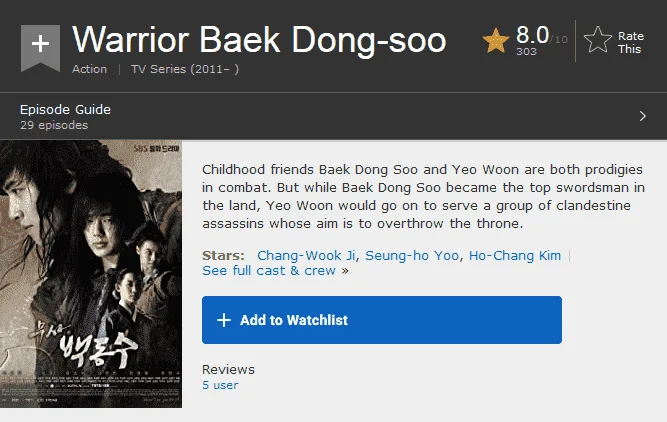Open the 303 ratings count
667x422 pixels.
point(526,51)
